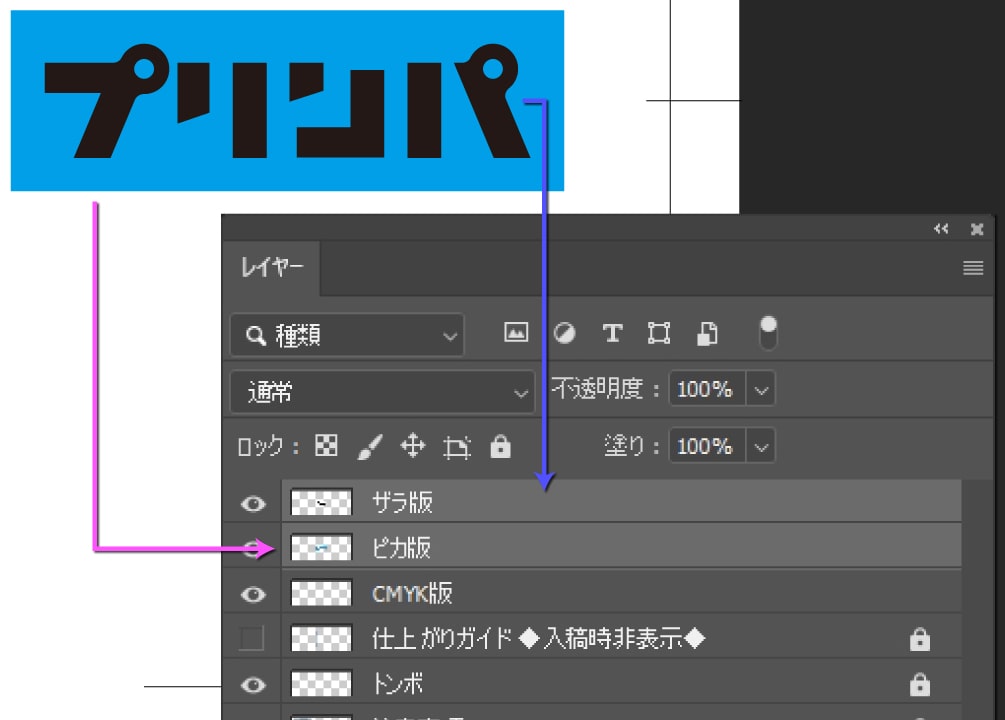
Task: Expand the 不透明度 opacity dropdown arrow
Action: [x=762, y=390]
